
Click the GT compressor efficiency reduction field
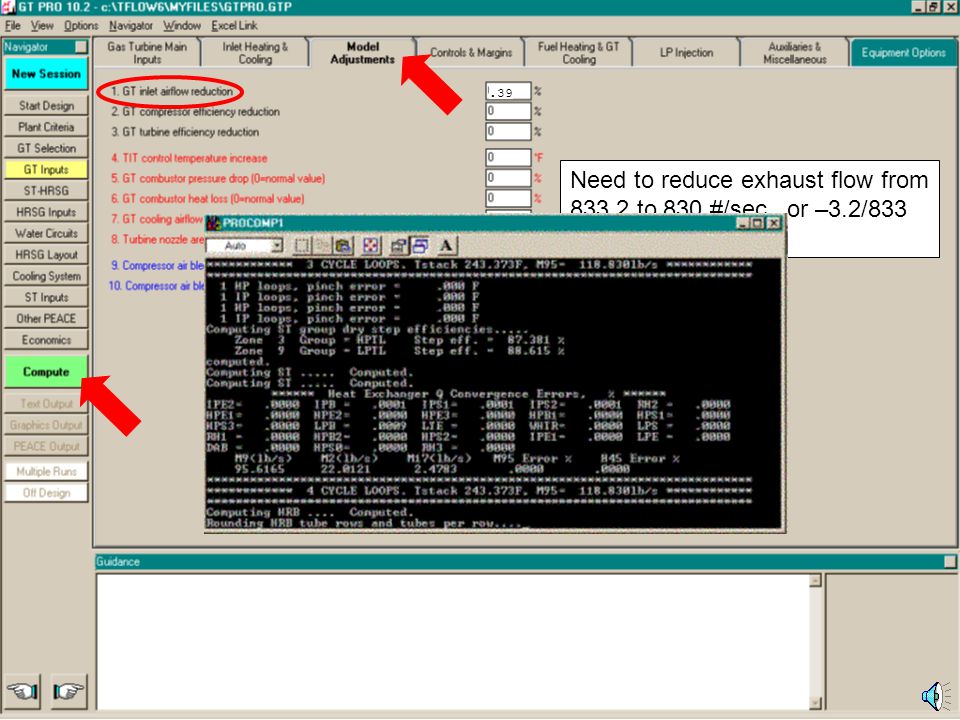508,111
